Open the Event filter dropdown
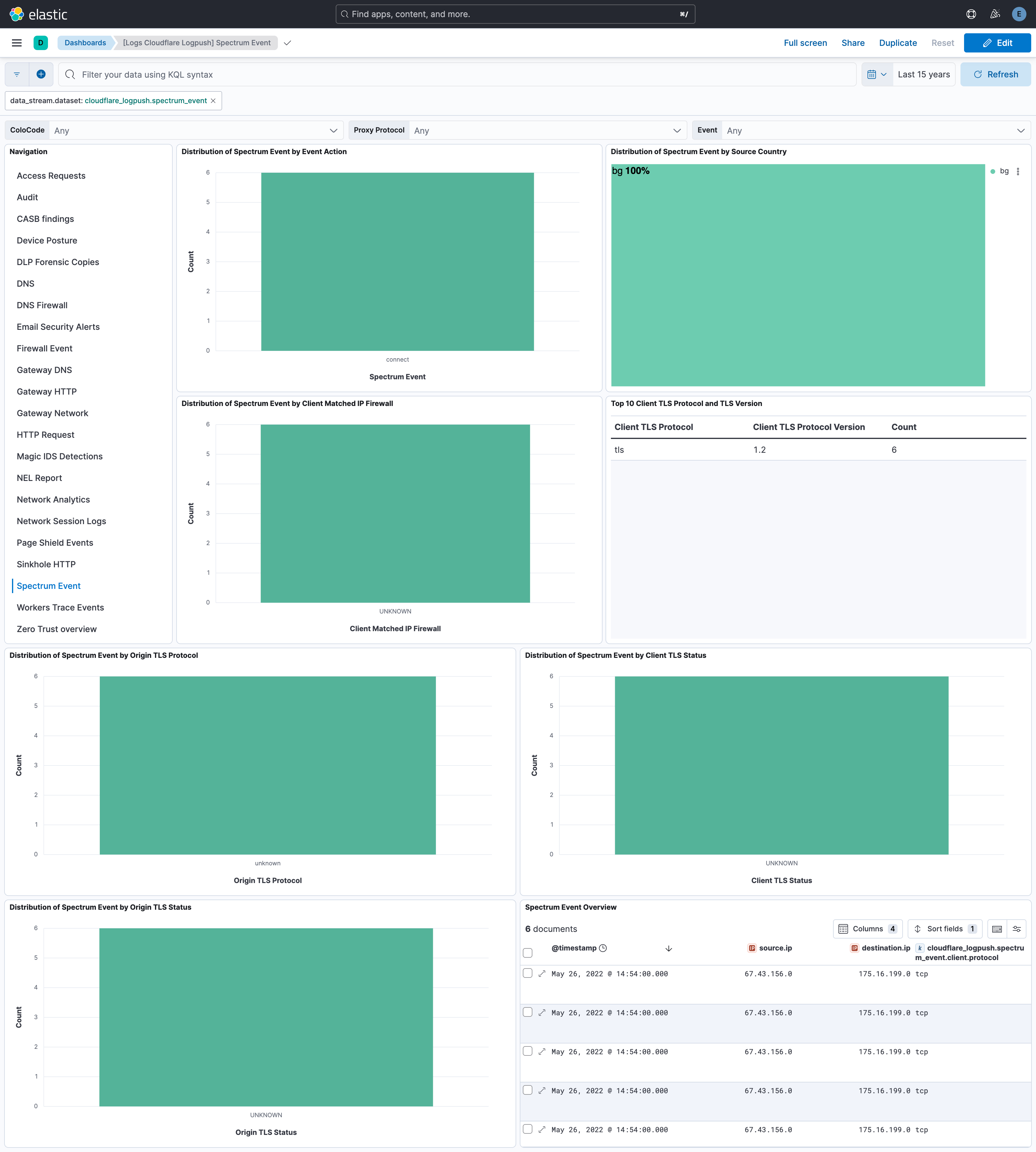Viewport: 1036px width, 1152px height. [x=876, y=130]
